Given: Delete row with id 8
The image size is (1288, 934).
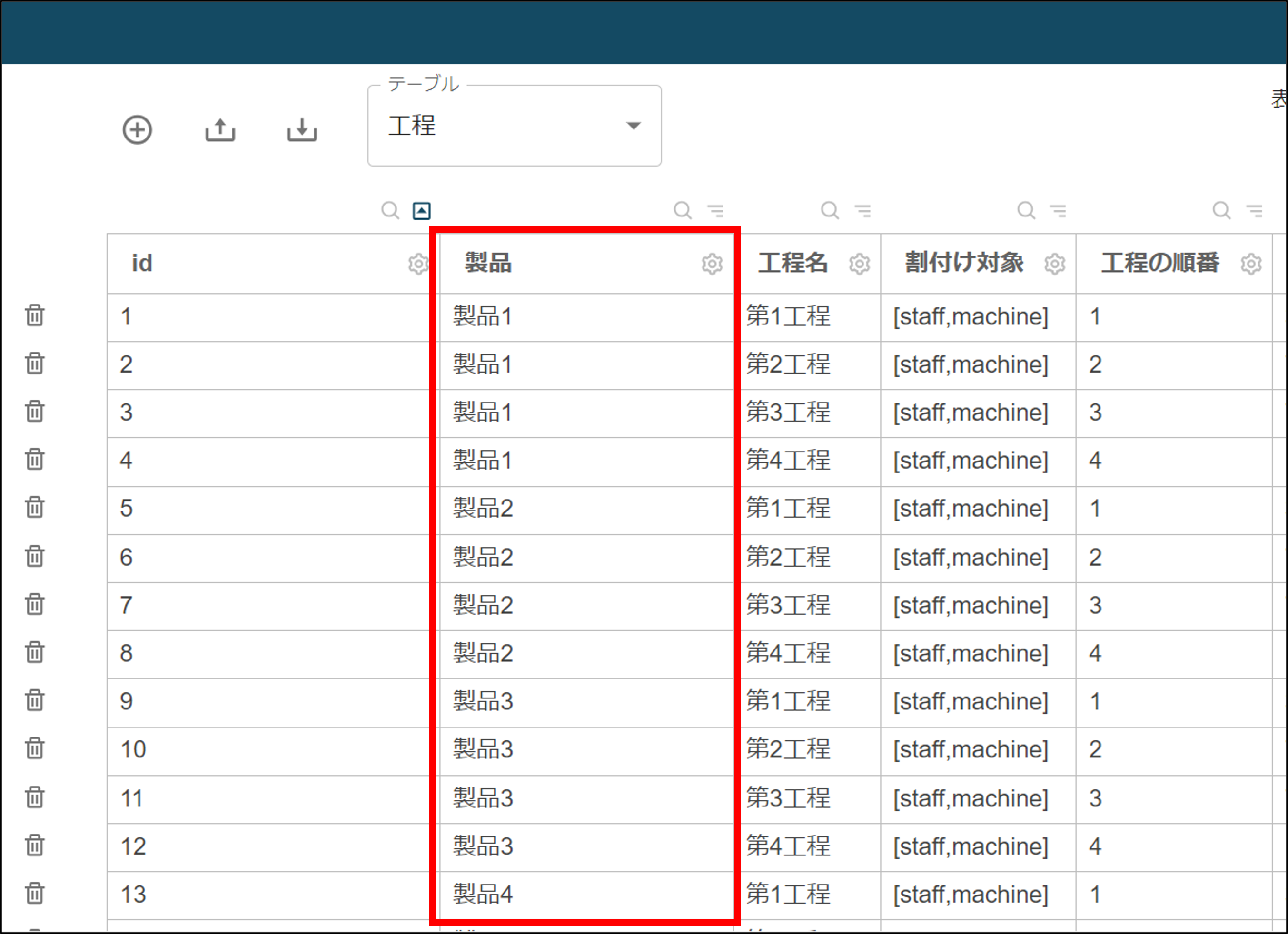Looking at the screenshot, I should 35,652.
